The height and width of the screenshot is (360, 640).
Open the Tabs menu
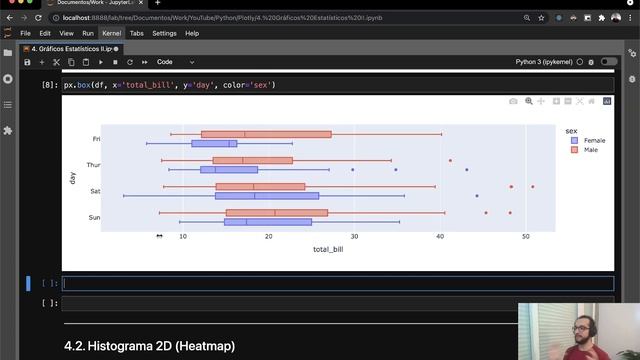(136, 33)
